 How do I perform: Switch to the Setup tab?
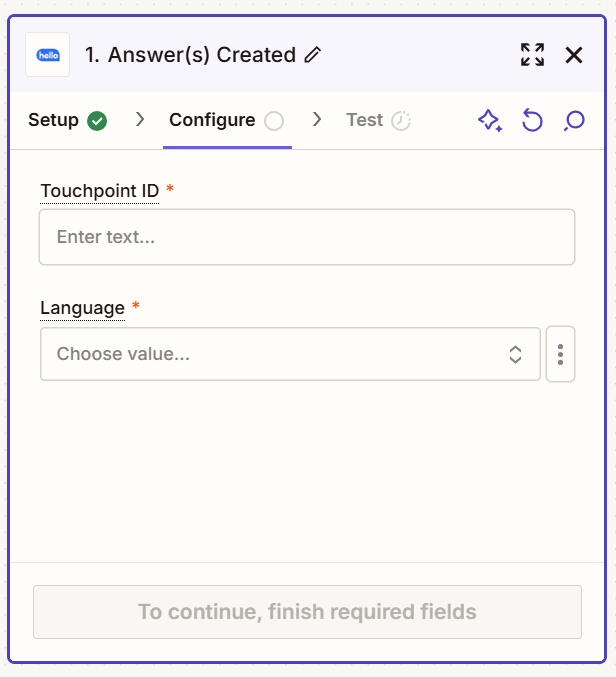tap(54, 120)
